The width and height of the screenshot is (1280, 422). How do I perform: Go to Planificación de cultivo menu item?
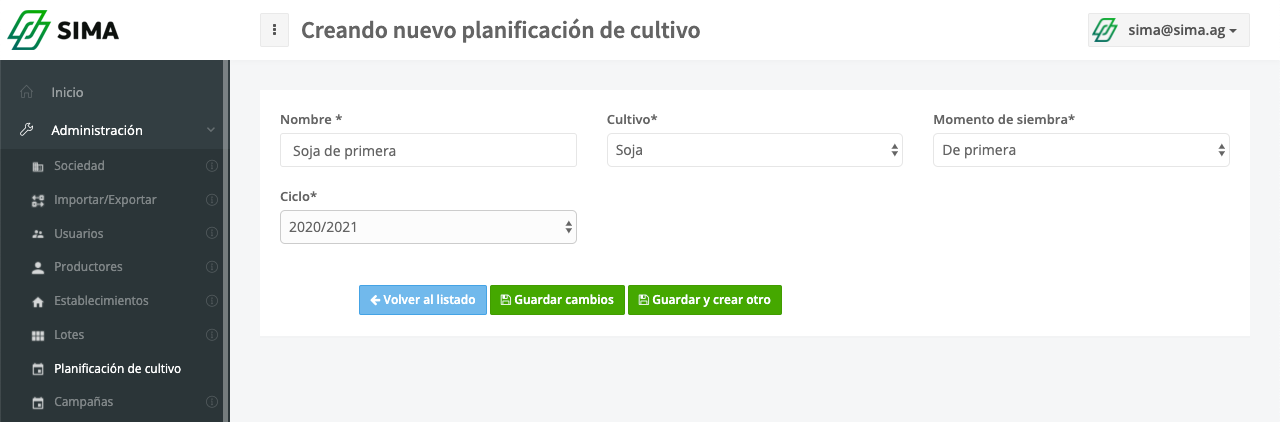coord(117,369)
